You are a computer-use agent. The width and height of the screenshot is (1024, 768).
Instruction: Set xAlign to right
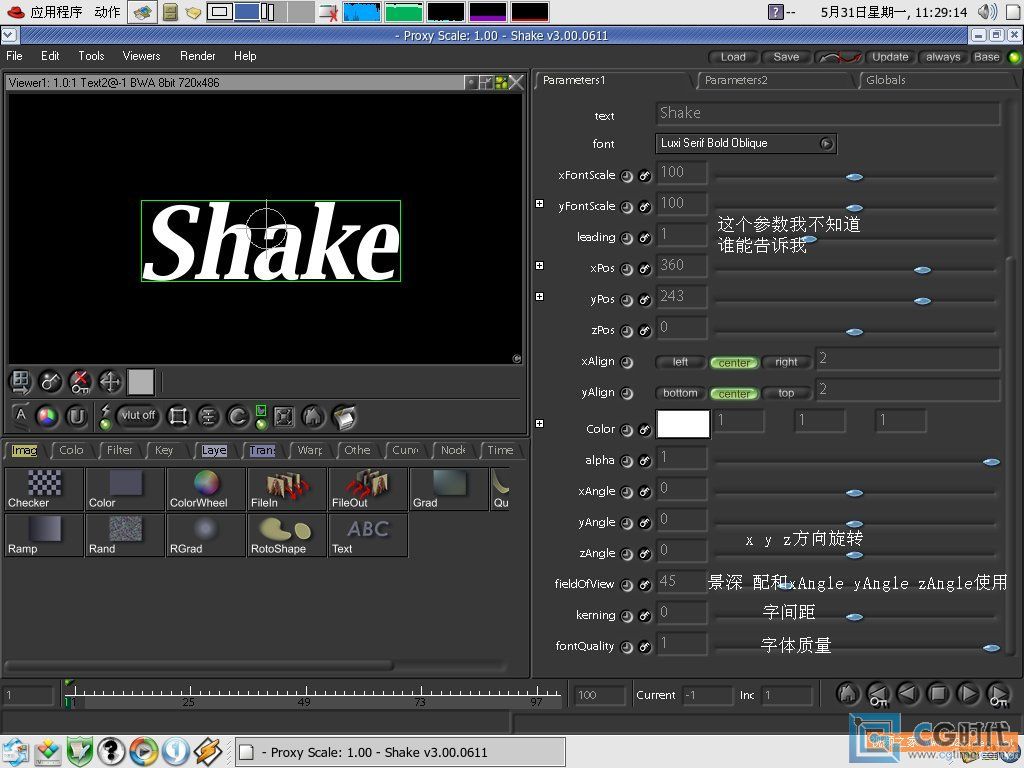(786, 362)
